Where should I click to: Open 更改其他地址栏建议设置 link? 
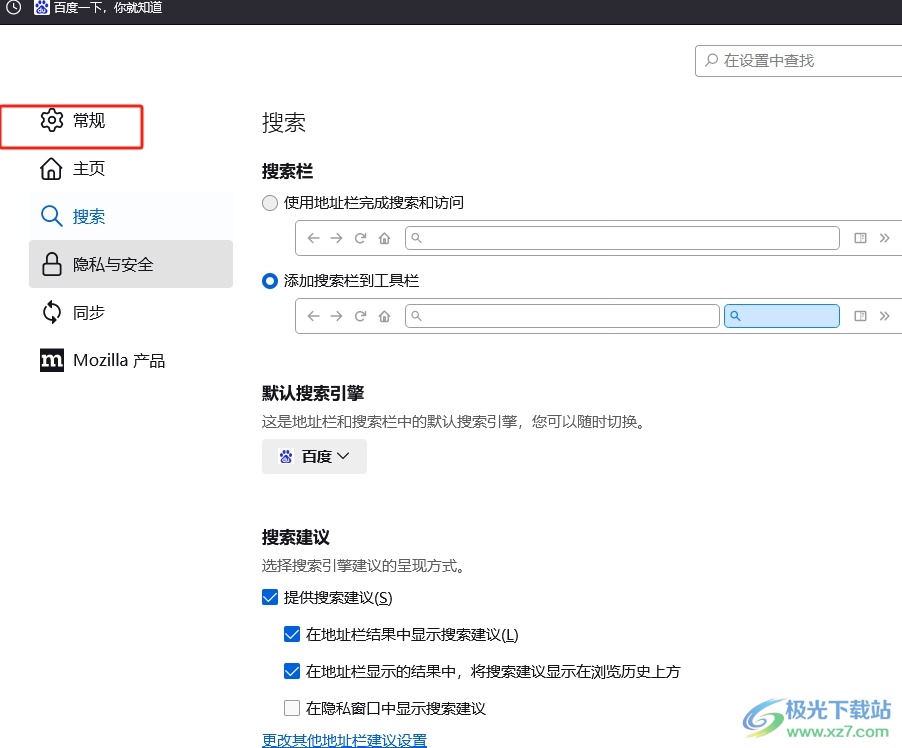point(344,740)
